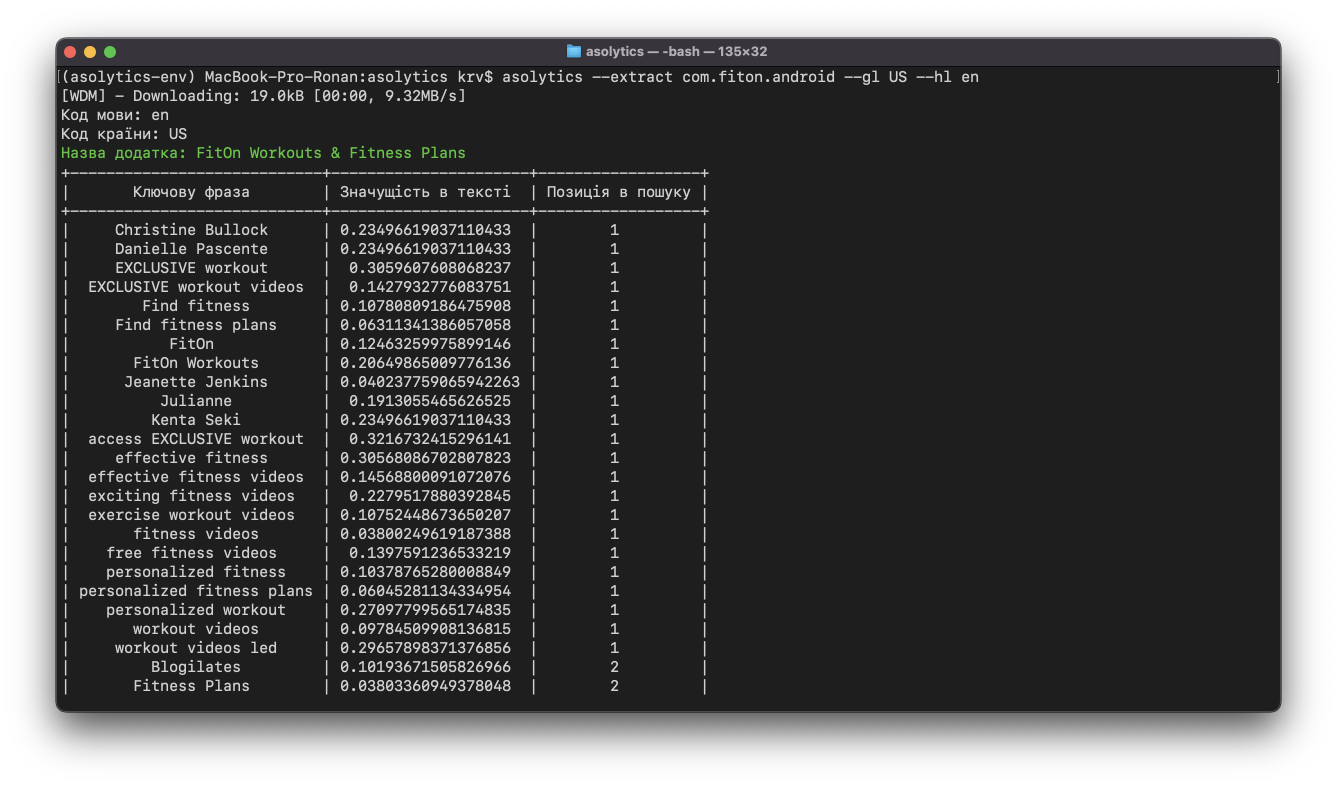Click the 'Find fitness plans' keyword cell
The height and width of the screenshot is (786, 1337).
(196, 325)
